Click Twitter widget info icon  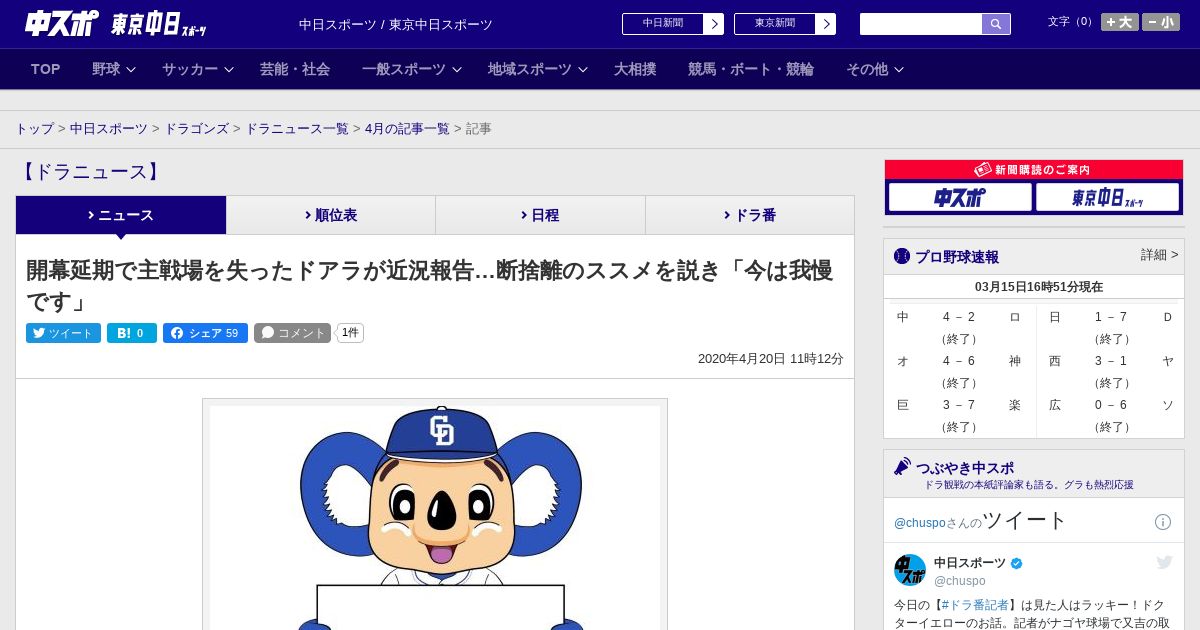click(1163, 522)
